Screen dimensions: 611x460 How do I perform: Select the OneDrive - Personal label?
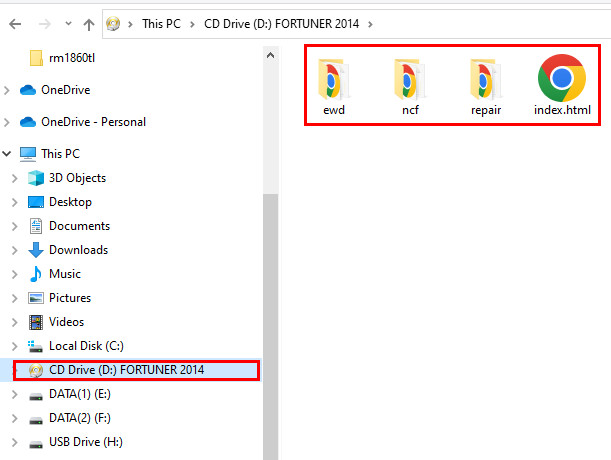tap(94, 122)
